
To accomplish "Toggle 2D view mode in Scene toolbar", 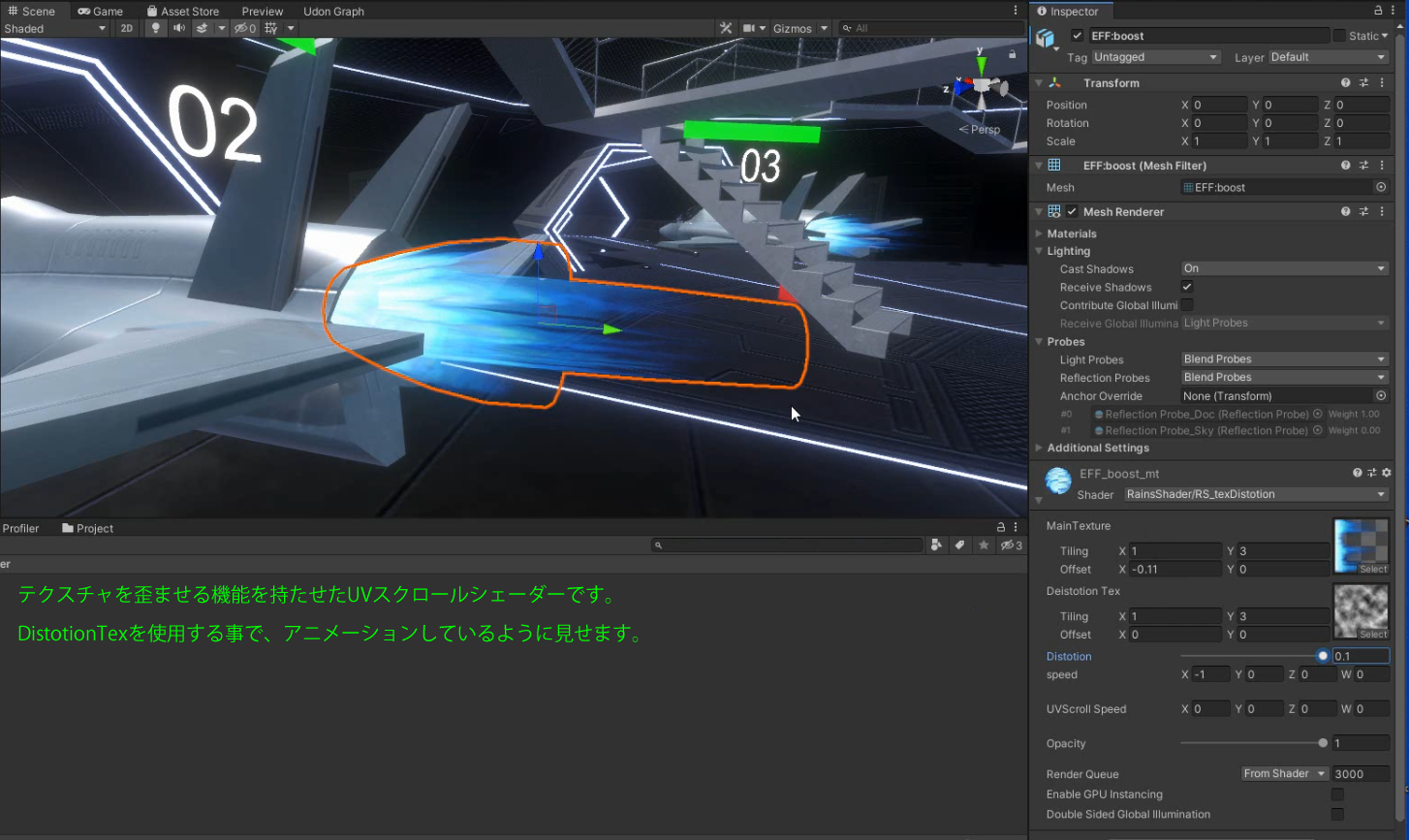I will pyautogui.click(x=127, y=28).
